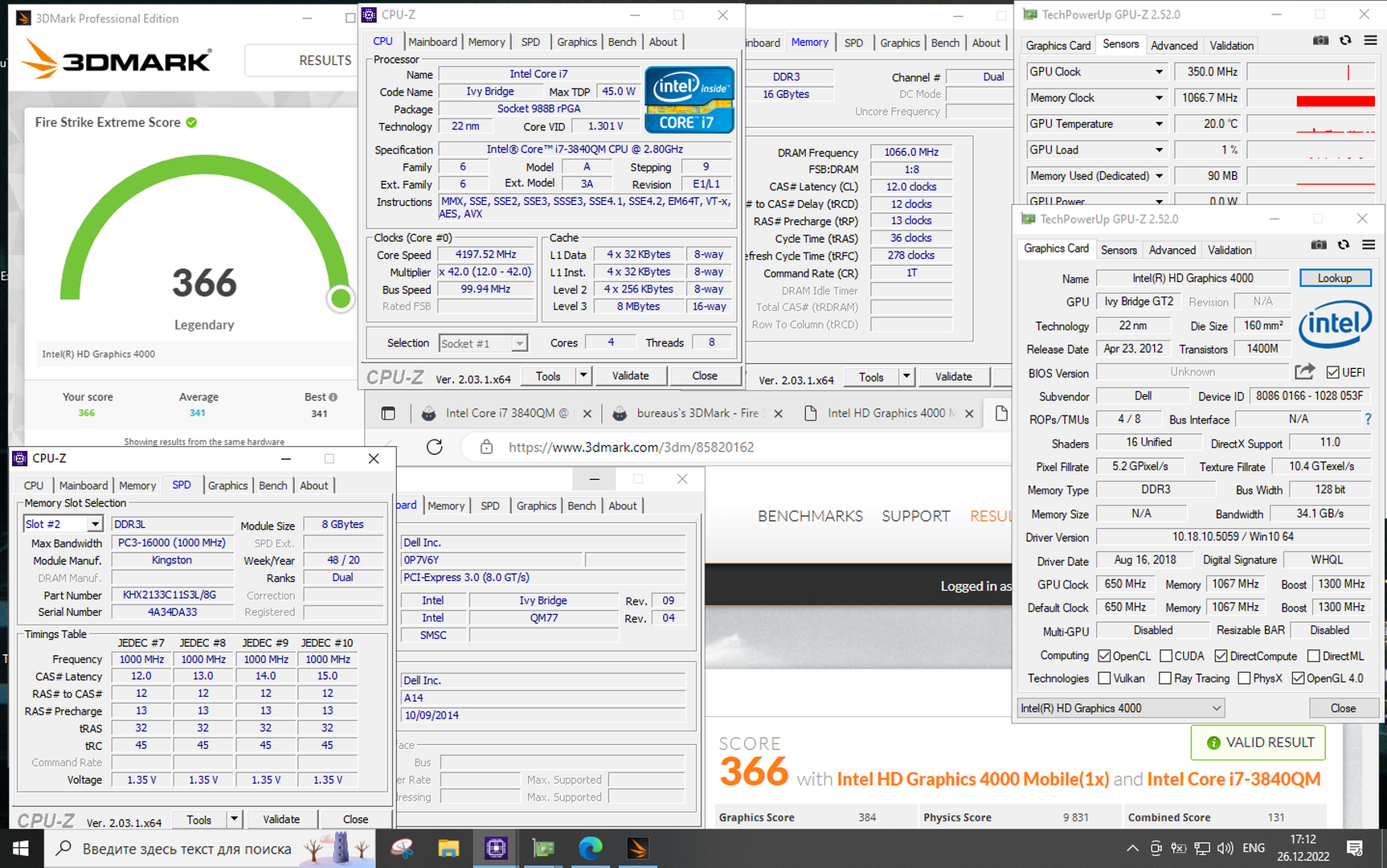Open browser tab actions menu icon
Screen dimensions: 1387x868
click(388, 413)
